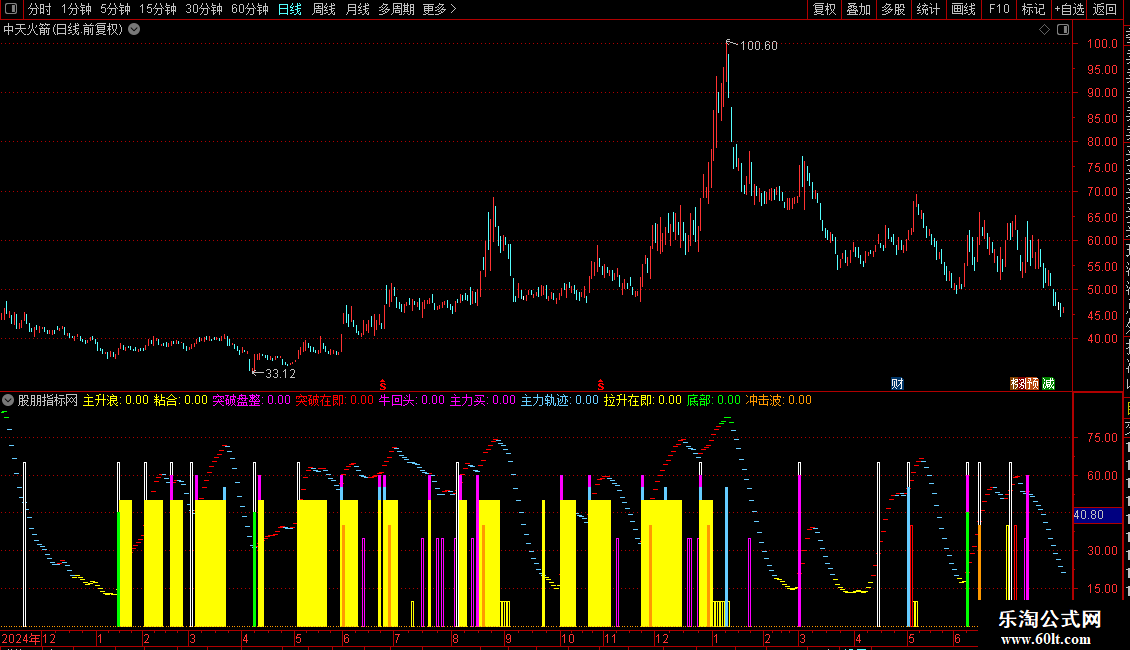Open the dropdown beside 中天火箭(日线.前复权)

[x=134, y=29]
